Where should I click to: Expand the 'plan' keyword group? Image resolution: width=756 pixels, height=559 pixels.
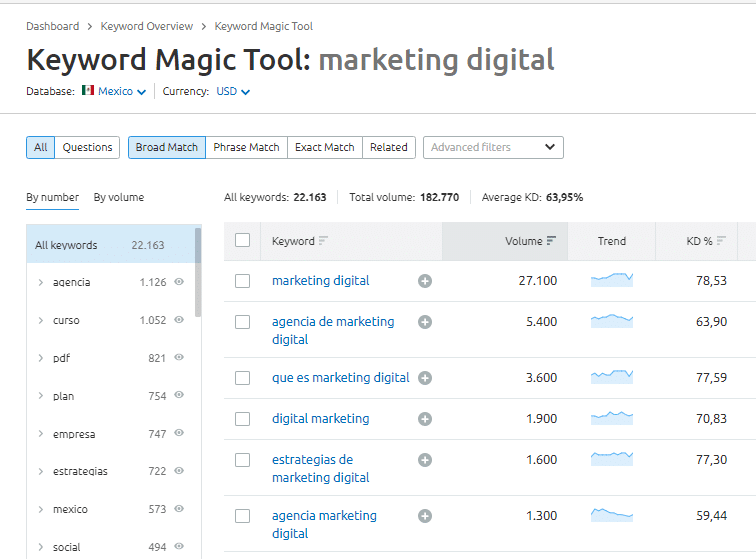[40, 396]
